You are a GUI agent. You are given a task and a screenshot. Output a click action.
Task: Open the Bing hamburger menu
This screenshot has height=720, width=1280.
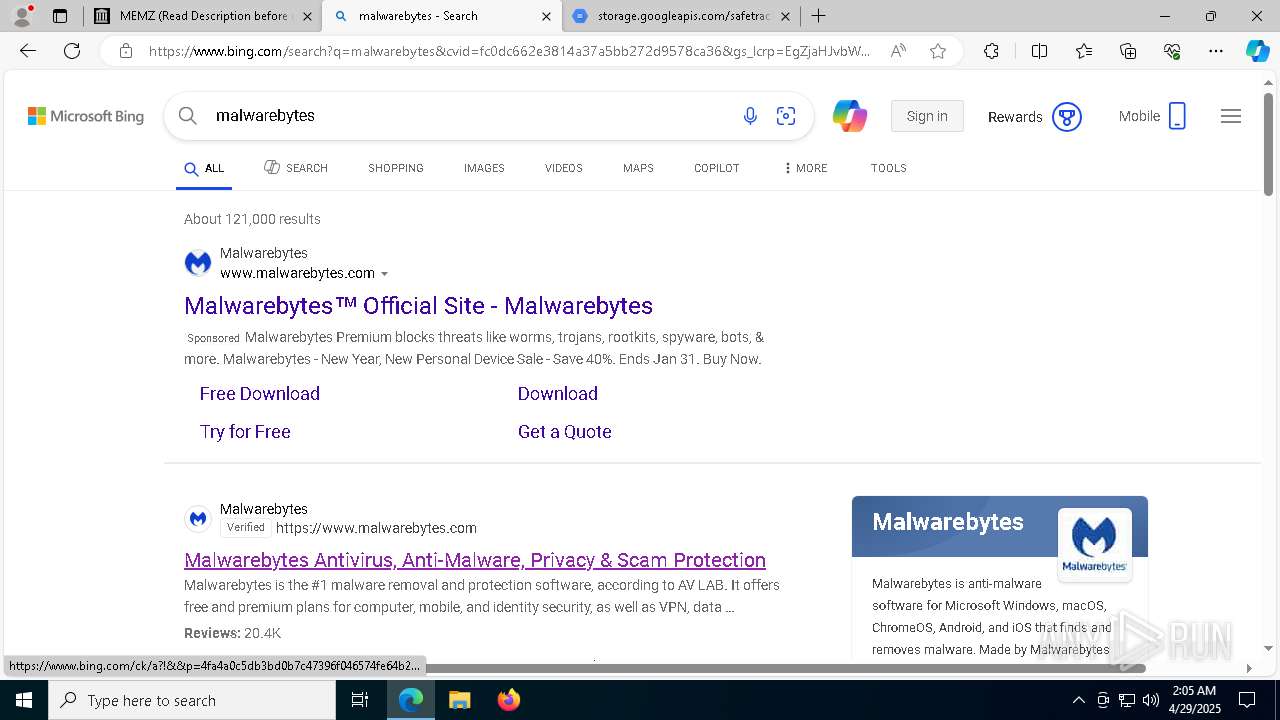coord(1231,116)
